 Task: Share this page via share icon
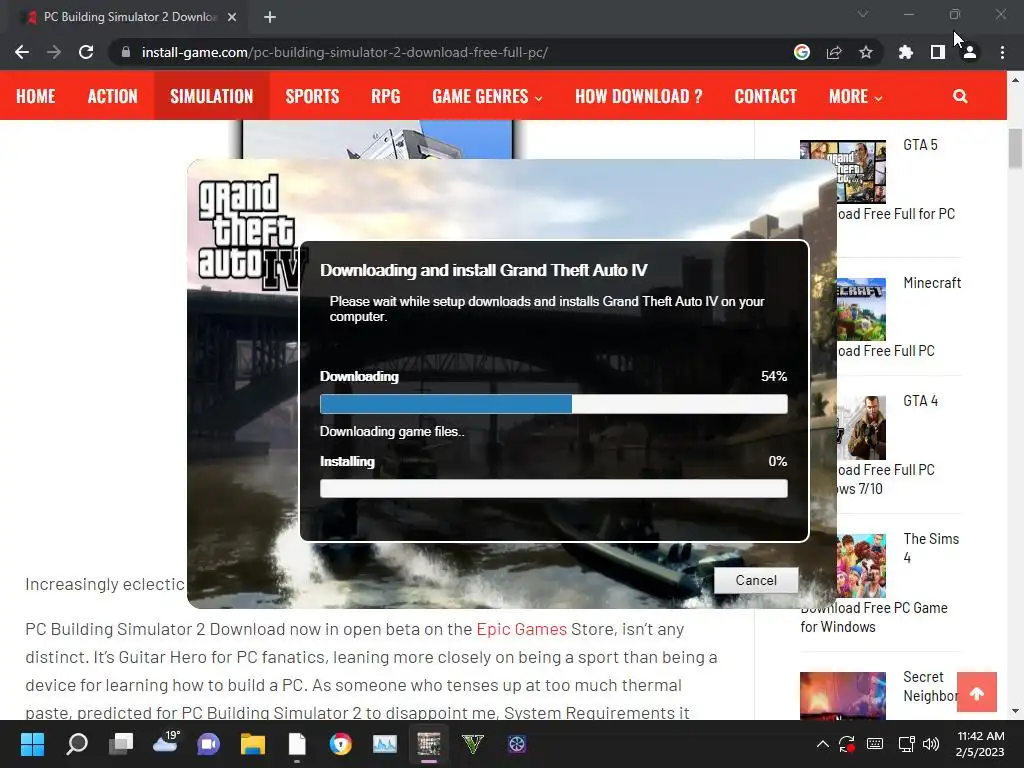tap(834, 52)
